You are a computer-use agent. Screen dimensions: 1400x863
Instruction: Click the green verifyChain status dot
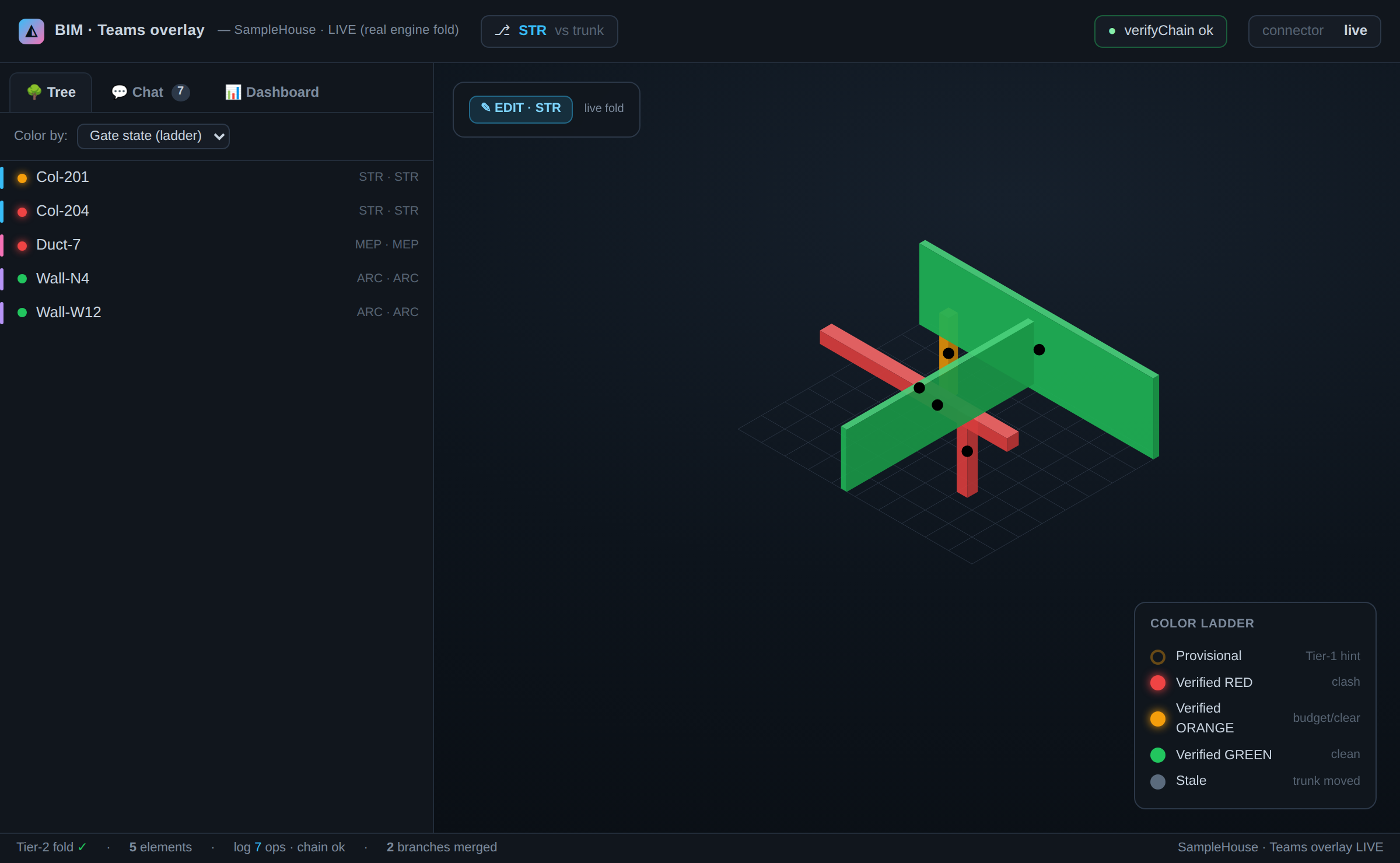click(1112, 31)
